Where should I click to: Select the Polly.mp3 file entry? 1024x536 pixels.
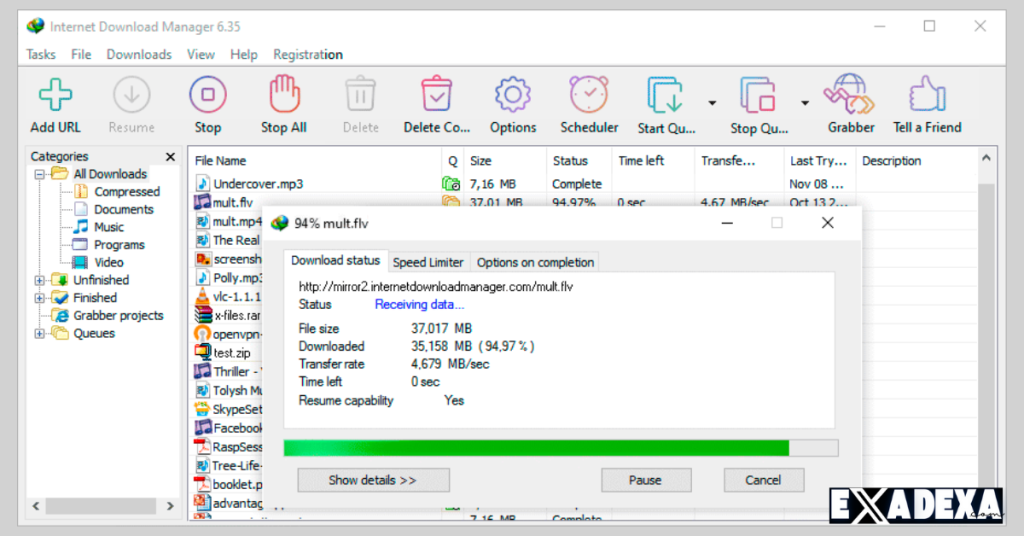point(238,278)
